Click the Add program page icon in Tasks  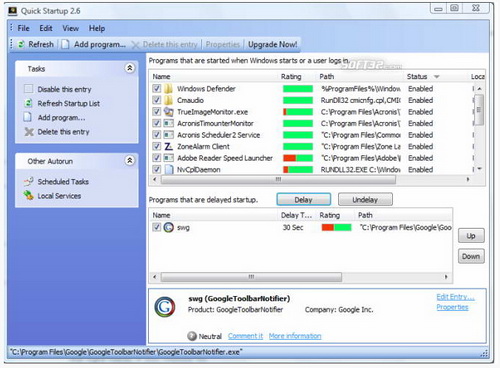tap(28, 117)
